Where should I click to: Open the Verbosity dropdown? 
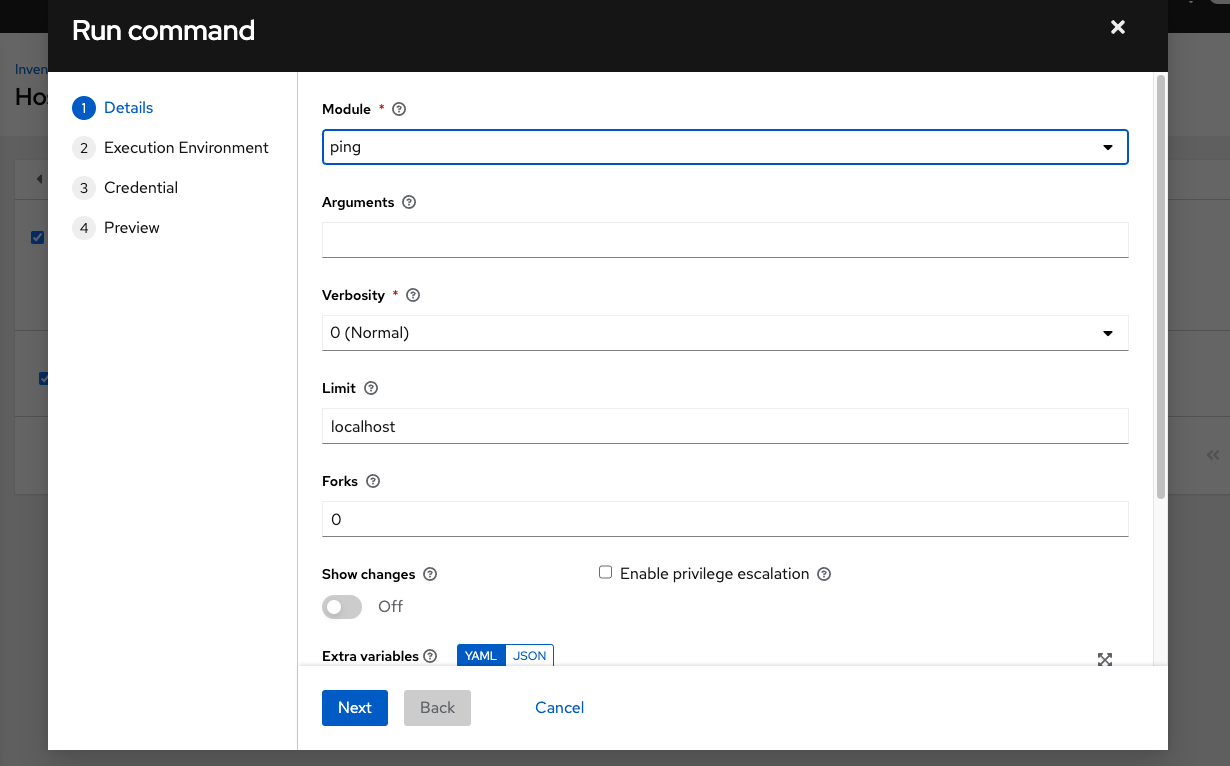[x=1108, y=333]
